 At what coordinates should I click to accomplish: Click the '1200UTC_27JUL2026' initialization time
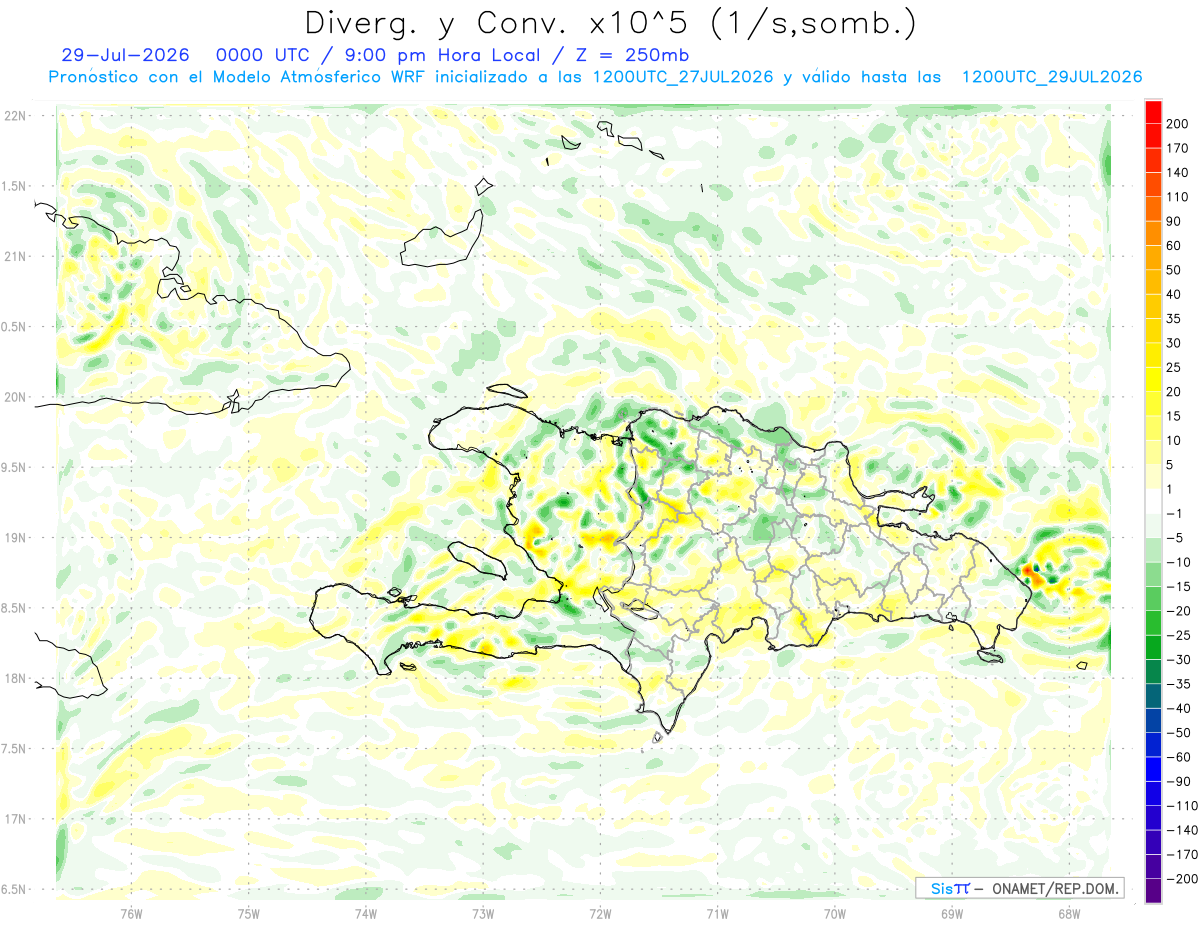683,77
